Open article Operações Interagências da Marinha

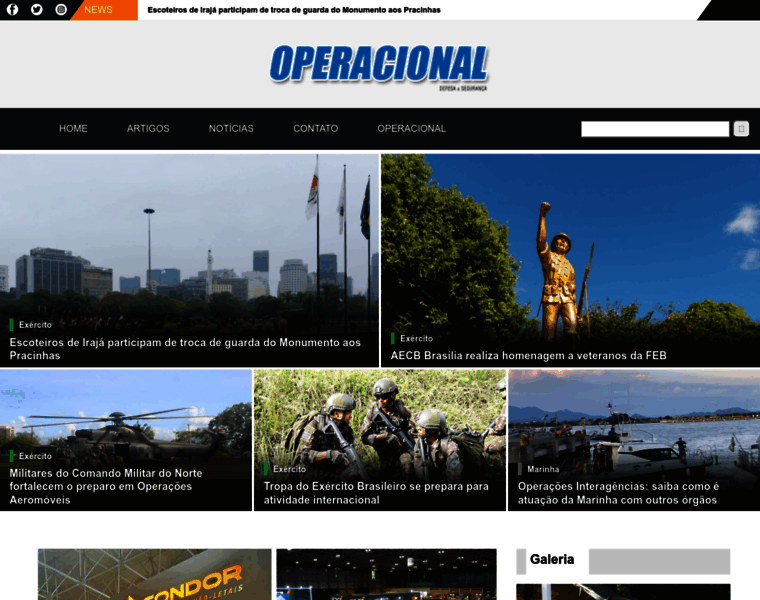click(x=618, y=493)
